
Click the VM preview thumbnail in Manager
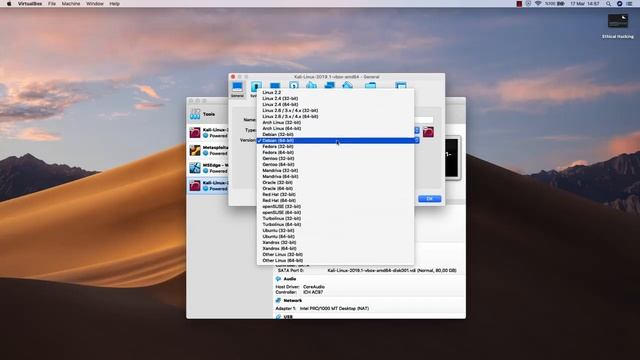tap(452, 158)
